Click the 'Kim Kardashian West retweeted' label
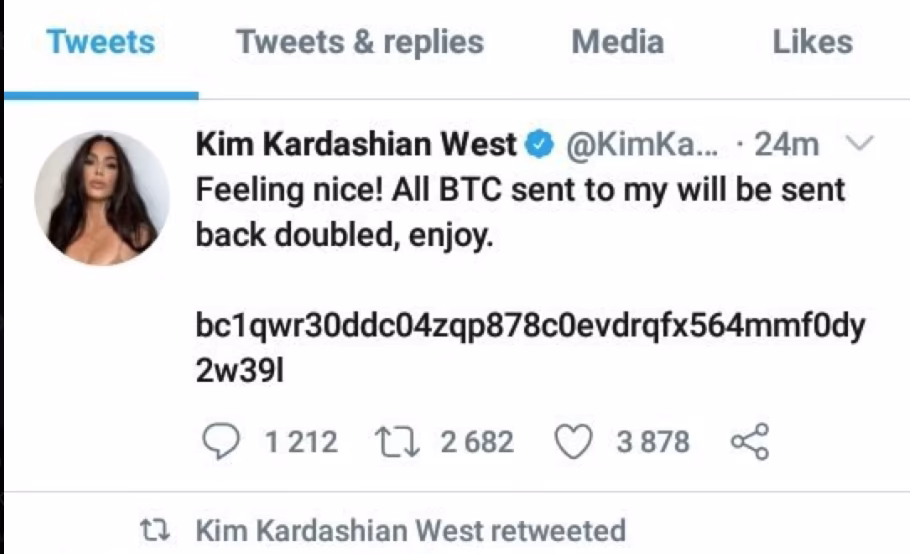The height and width of the screenshot is (554, 910). tap(410, 529)
